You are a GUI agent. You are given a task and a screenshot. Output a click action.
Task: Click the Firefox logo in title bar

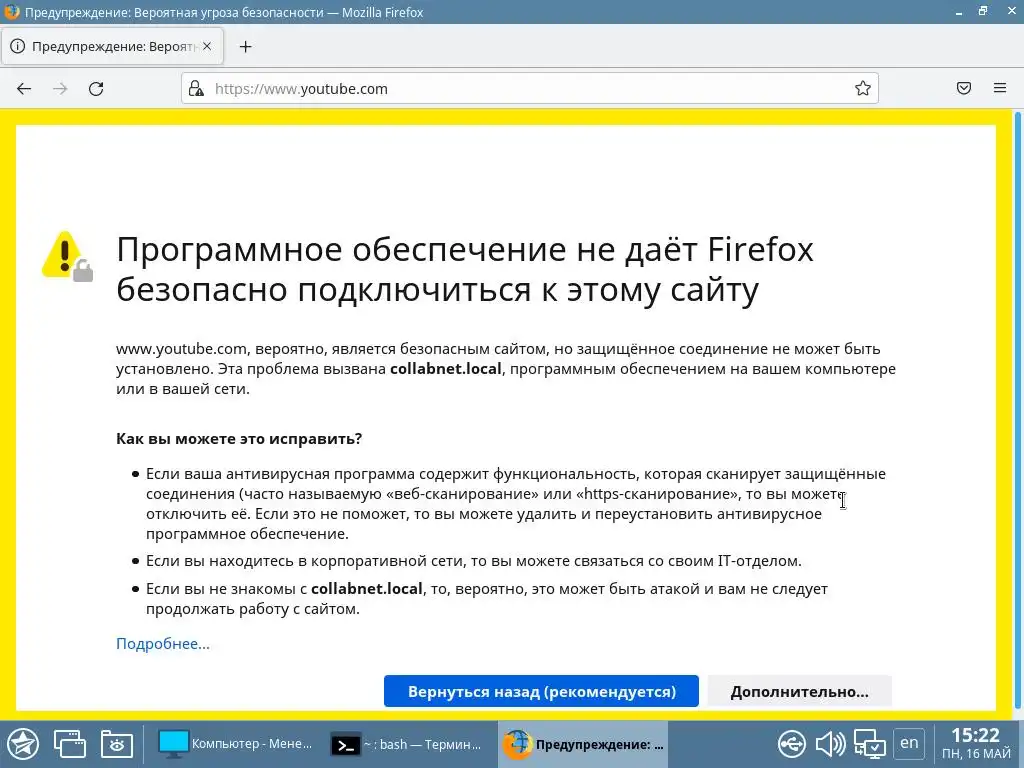click(x=11, y=12)
